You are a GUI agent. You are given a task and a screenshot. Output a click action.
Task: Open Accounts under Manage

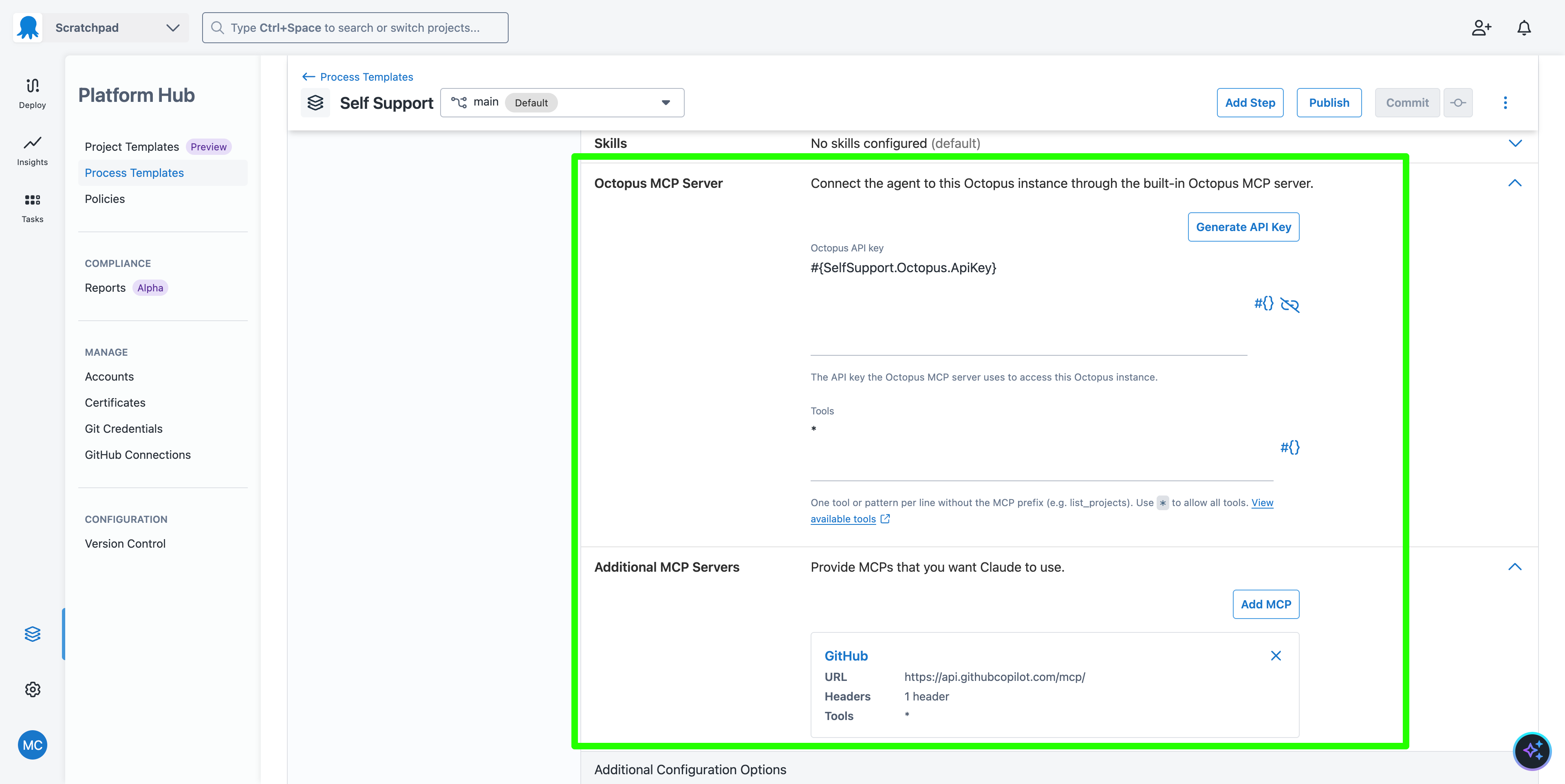tap(109, 377)
